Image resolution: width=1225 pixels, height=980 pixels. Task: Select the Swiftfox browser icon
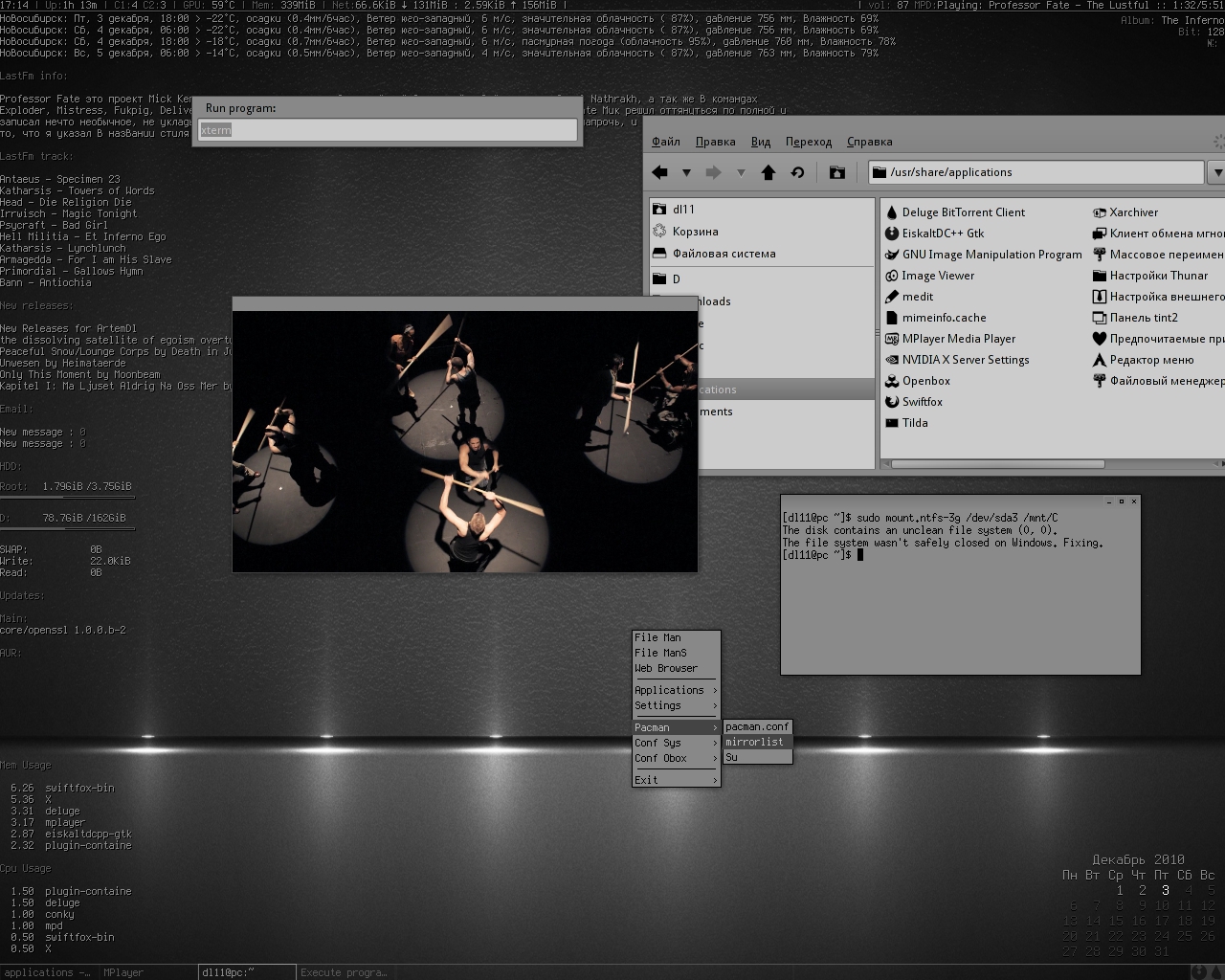pyautogui.click(x=892, y=402)
